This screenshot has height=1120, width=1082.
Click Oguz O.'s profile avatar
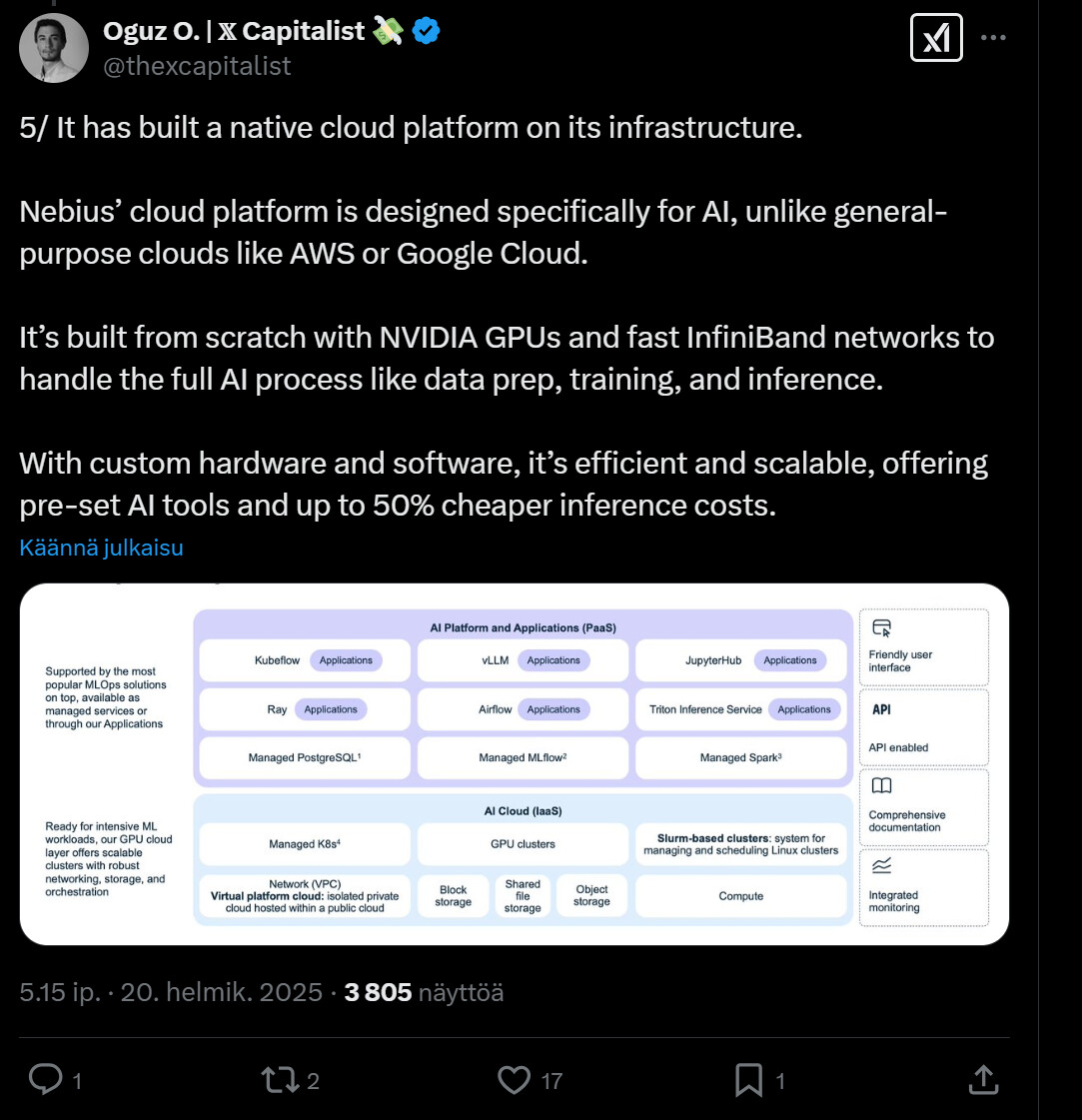54,48
